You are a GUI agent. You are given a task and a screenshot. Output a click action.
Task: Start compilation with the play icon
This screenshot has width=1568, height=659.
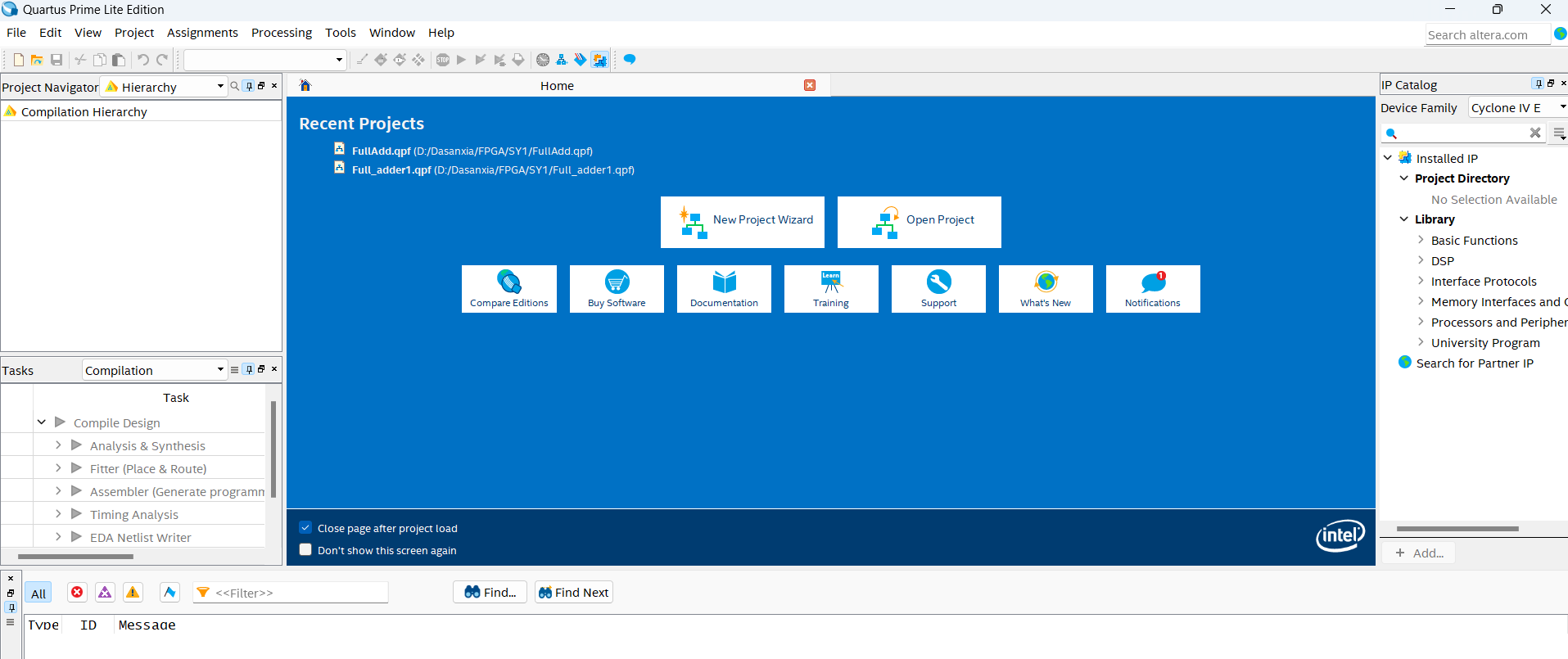[461, 60]
